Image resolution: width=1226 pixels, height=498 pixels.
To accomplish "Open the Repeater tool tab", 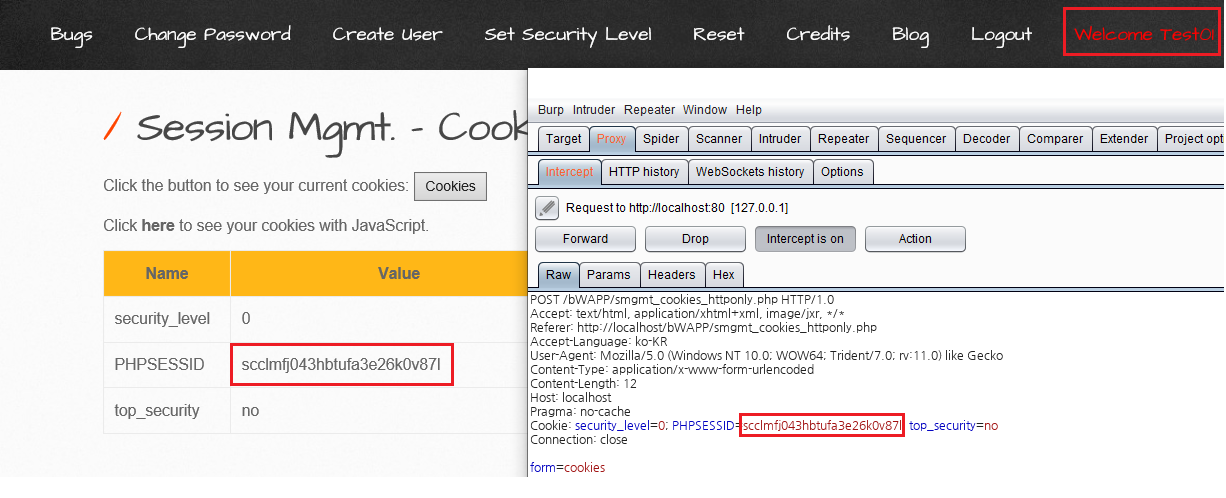I will [x=844, y=139].
